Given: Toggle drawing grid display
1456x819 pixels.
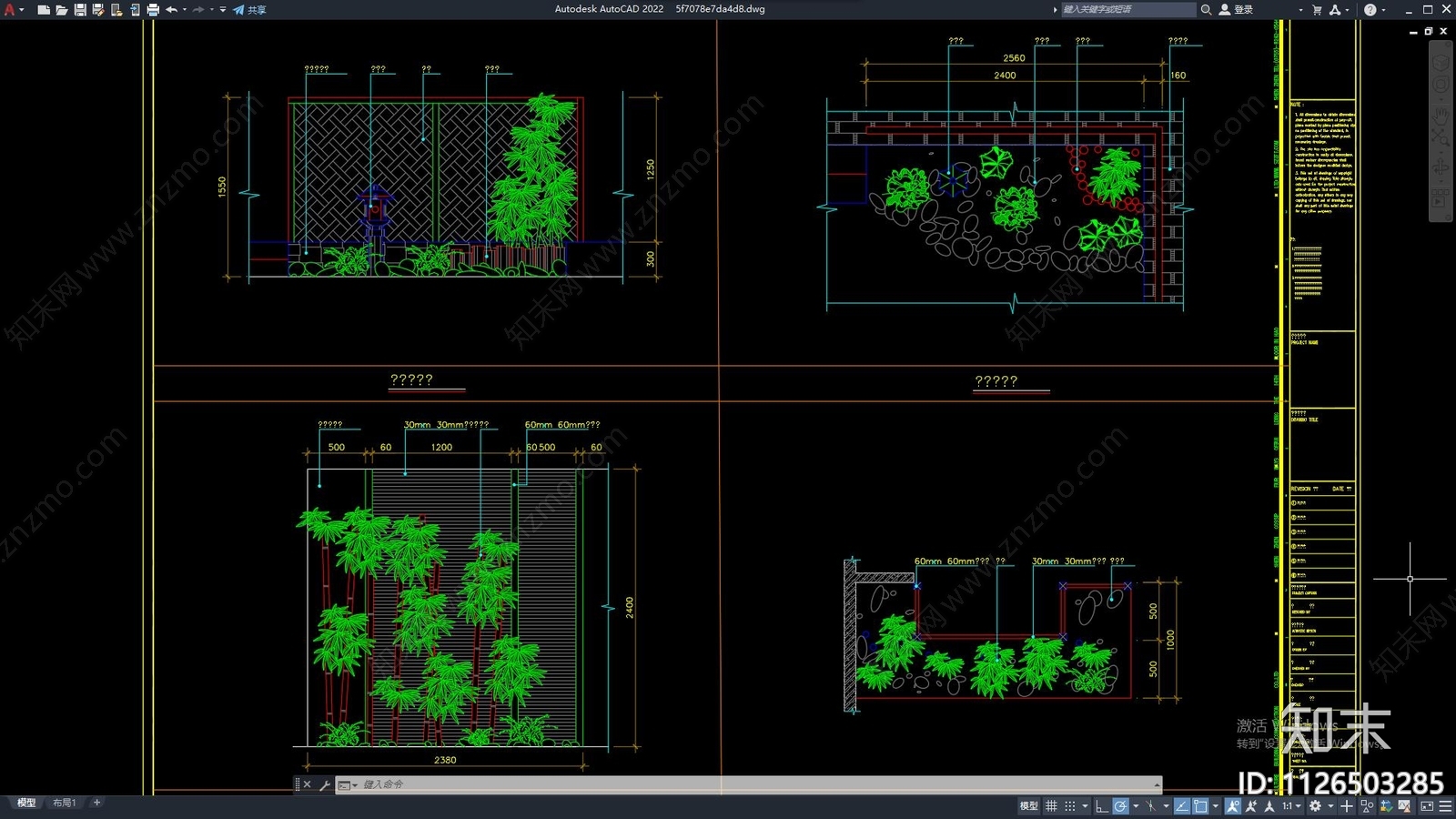Looking at the screenshot, I should pyautogui.click(x=1051, y=806).
